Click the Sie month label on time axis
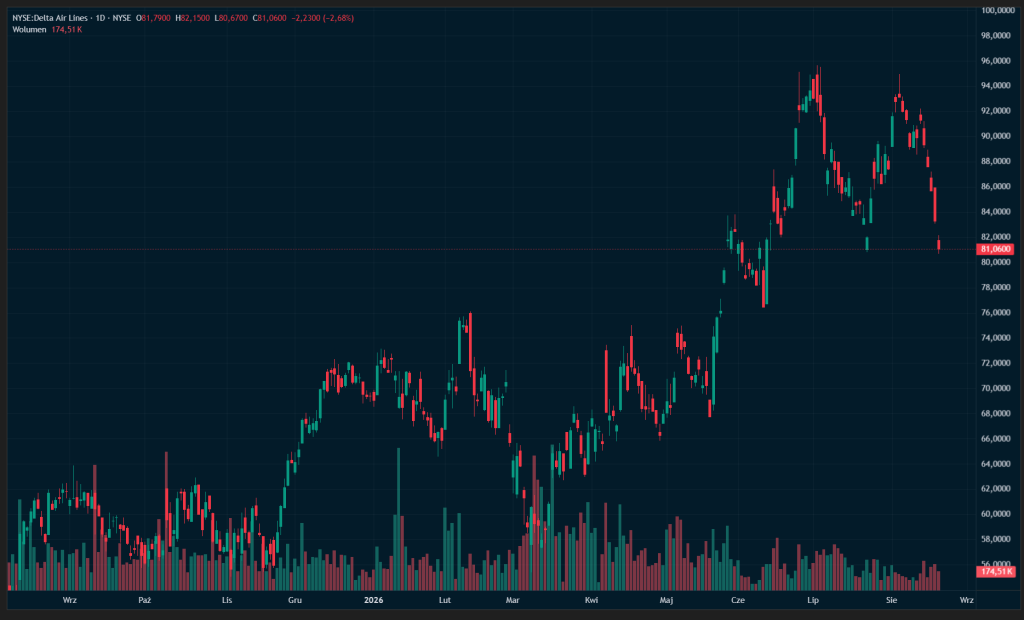 point(891,600)
